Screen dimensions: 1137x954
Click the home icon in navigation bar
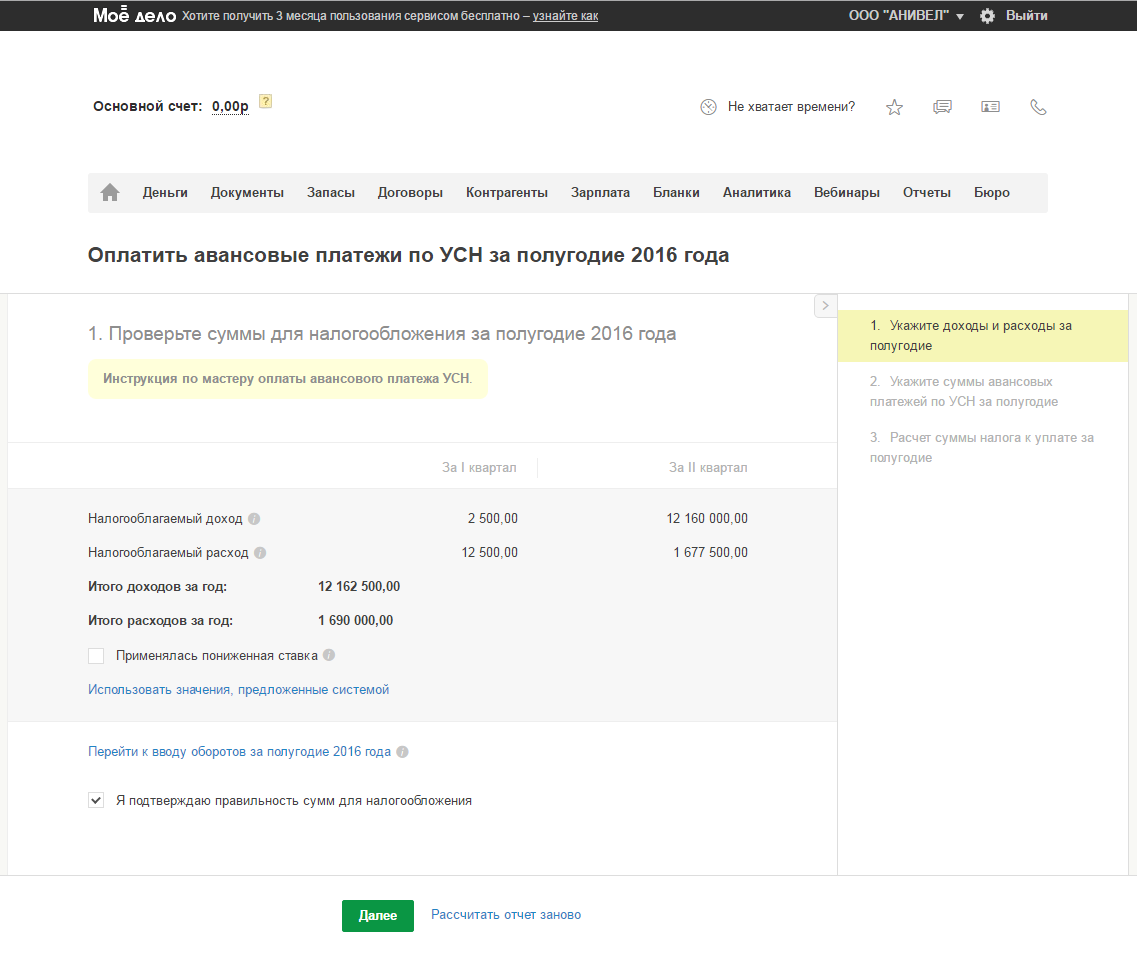pos(110,193)
